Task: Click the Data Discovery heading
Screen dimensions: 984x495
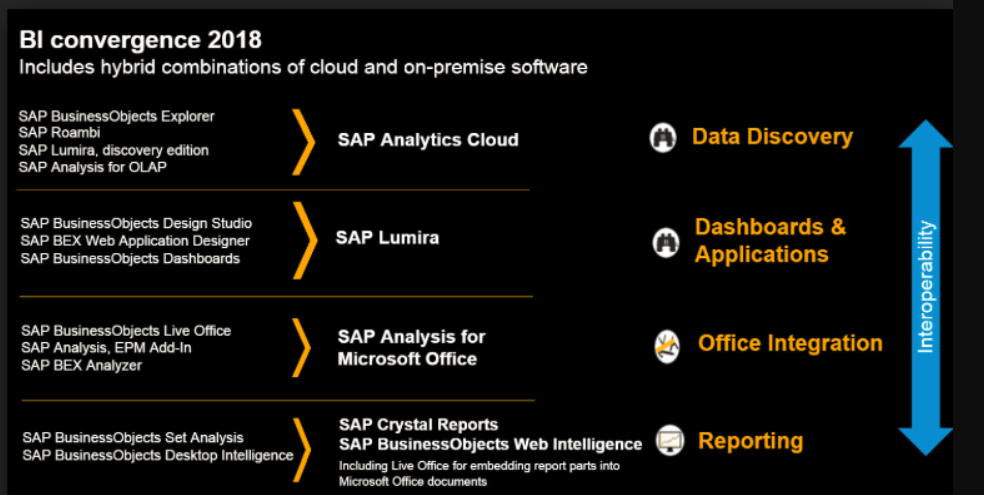Action: (772, 137)
